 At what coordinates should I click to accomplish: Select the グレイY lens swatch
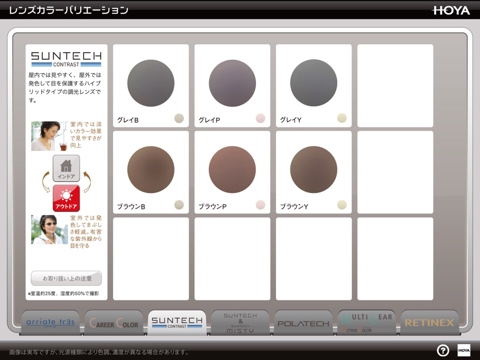[314, 83]
